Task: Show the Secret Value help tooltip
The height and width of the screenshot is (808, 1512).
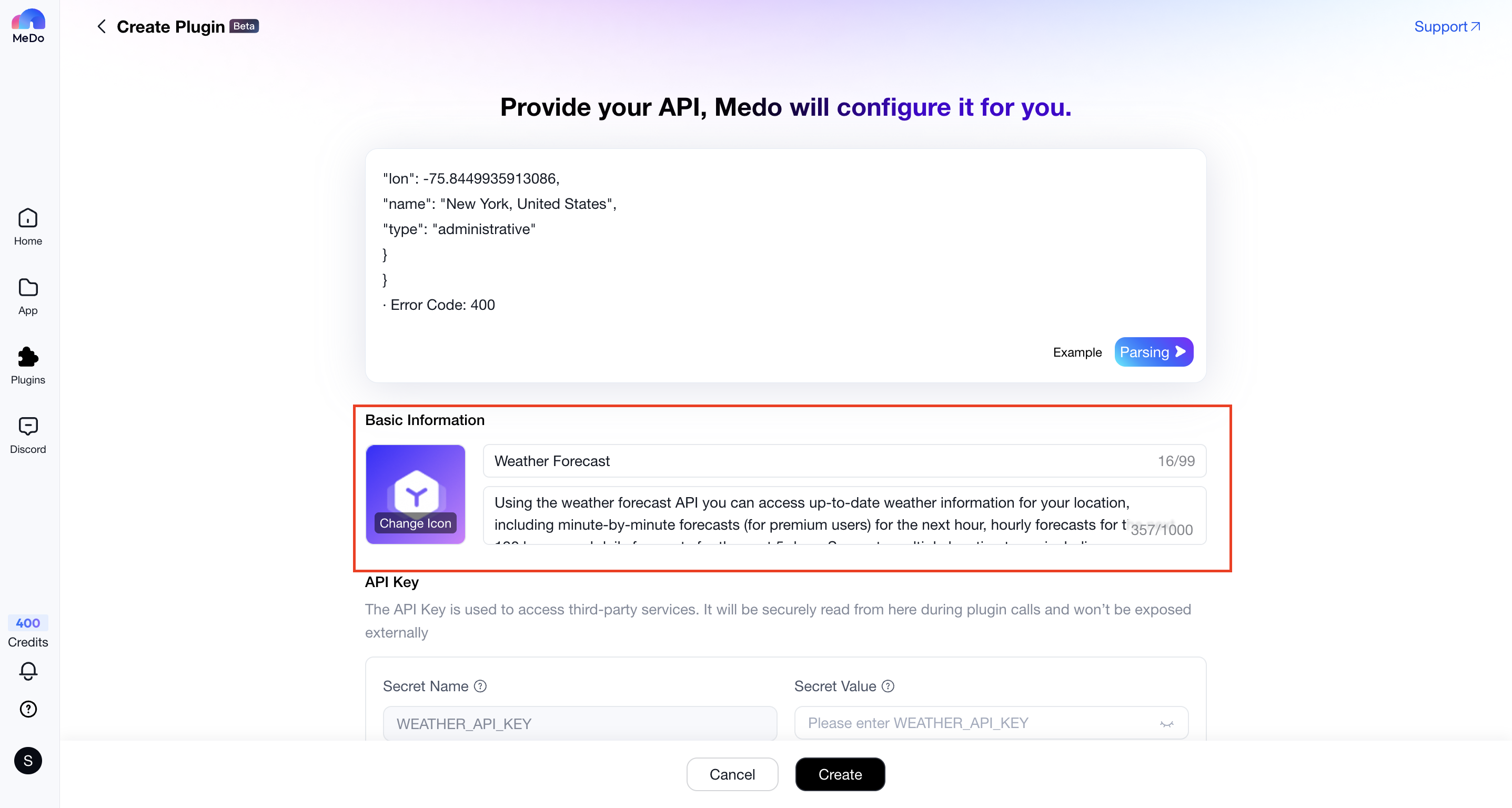Action: coord(888,686)
